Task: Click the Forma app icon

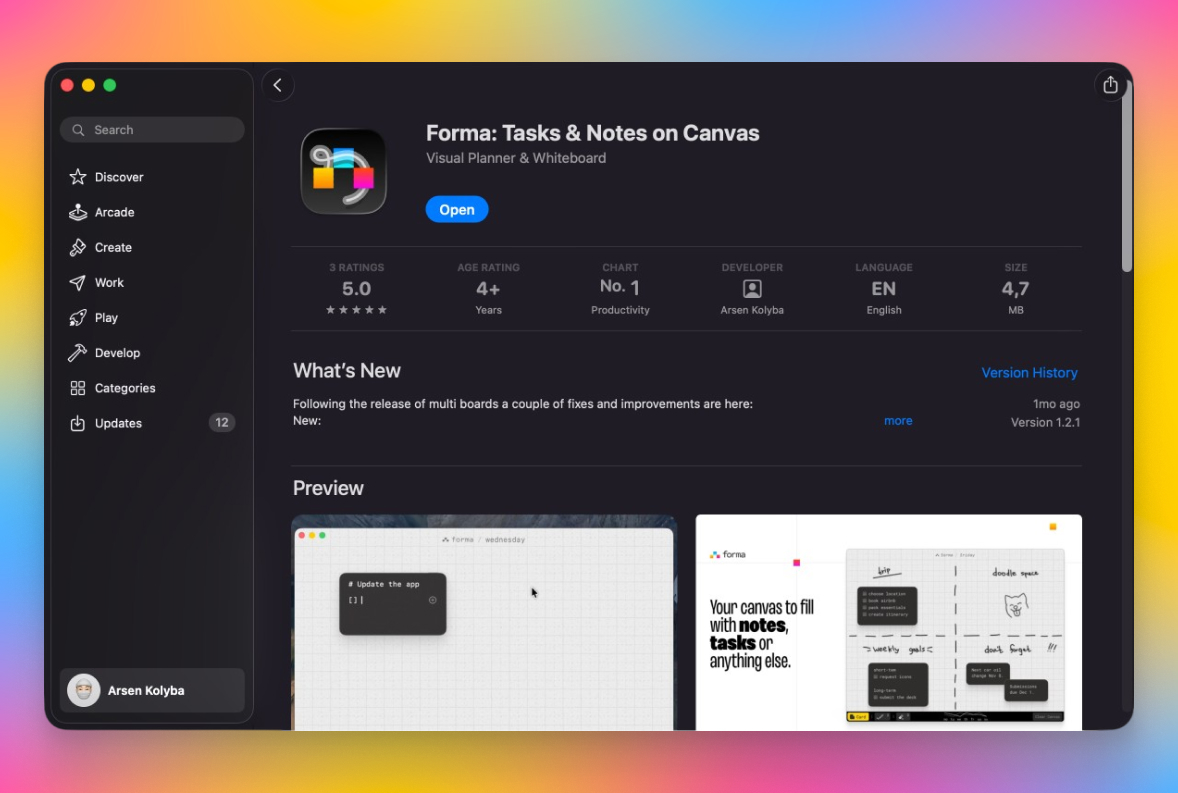Action: click(x=343, y=172)
